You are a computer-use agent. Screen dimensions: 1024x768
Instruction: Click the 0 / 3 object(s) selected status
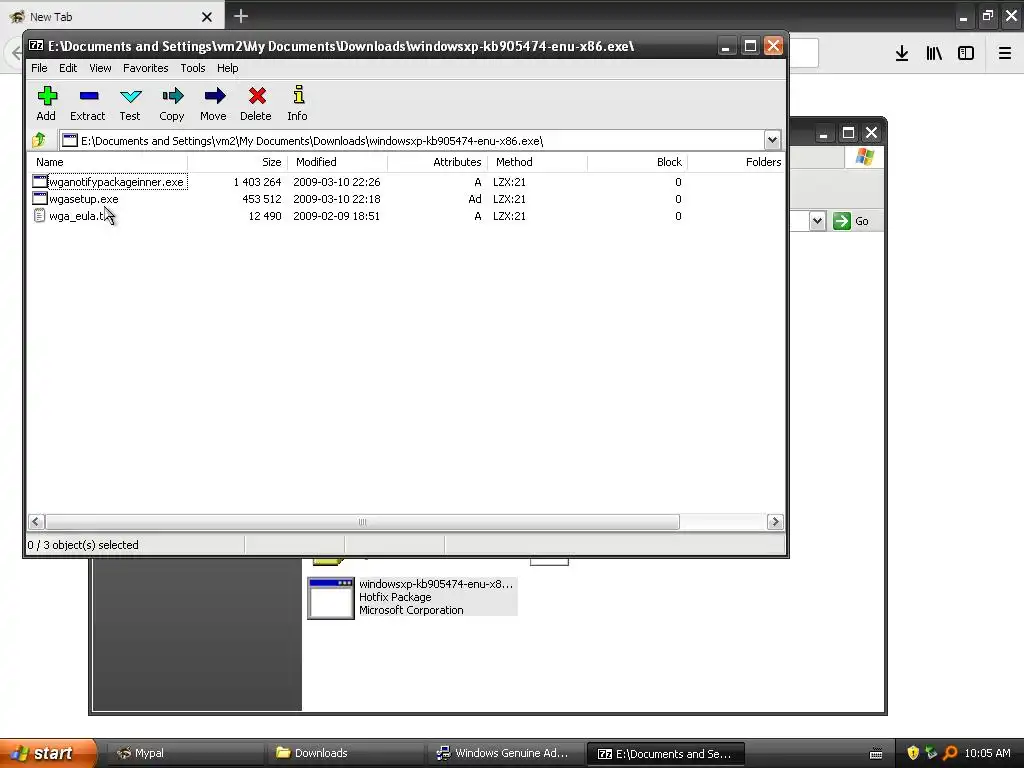pyautogui.click(x=83, y=545)
